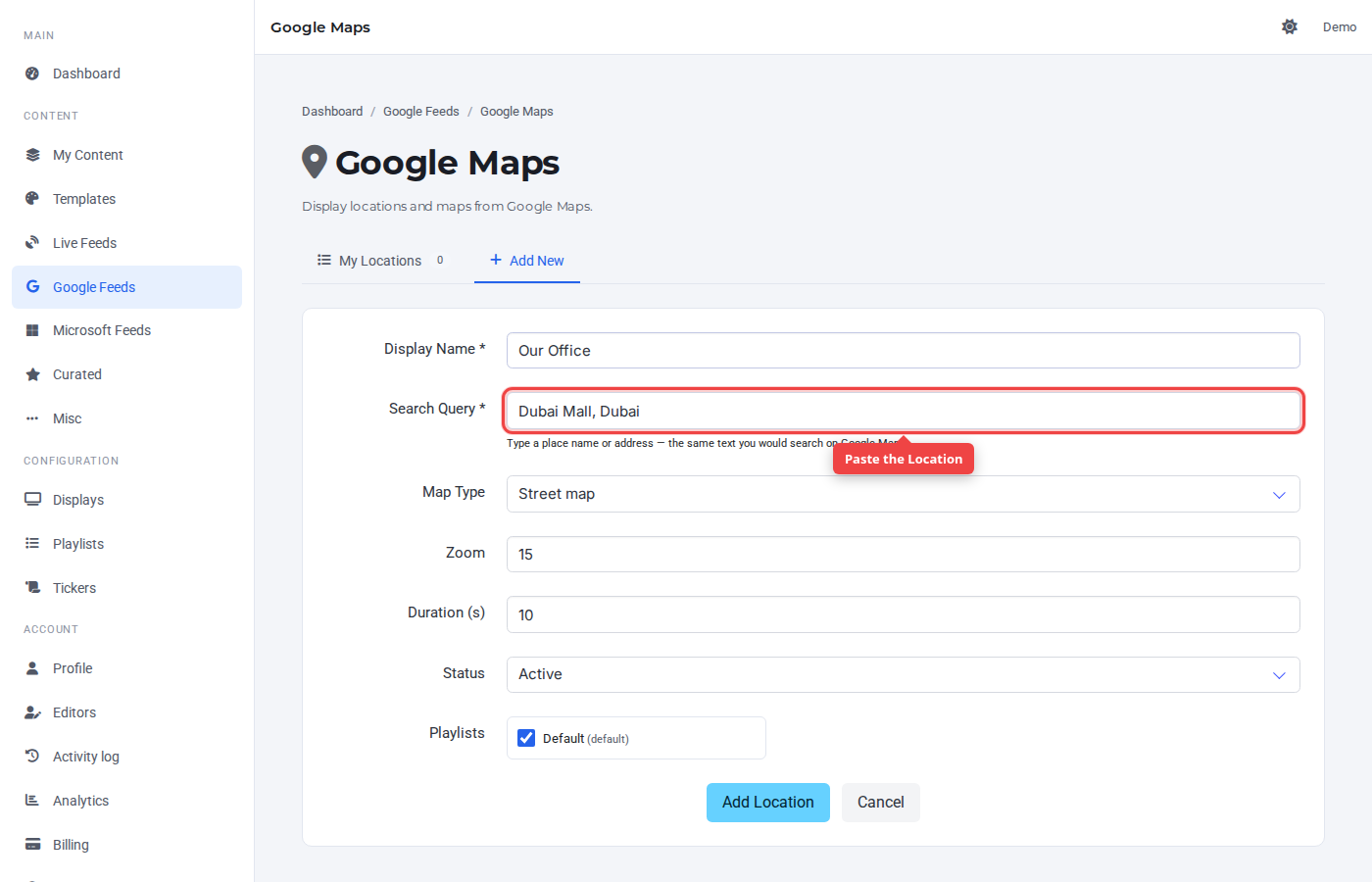Toggle theme with the gear-sun icon
This screenshot has width=1372, height=882.
pos(1290,26)
